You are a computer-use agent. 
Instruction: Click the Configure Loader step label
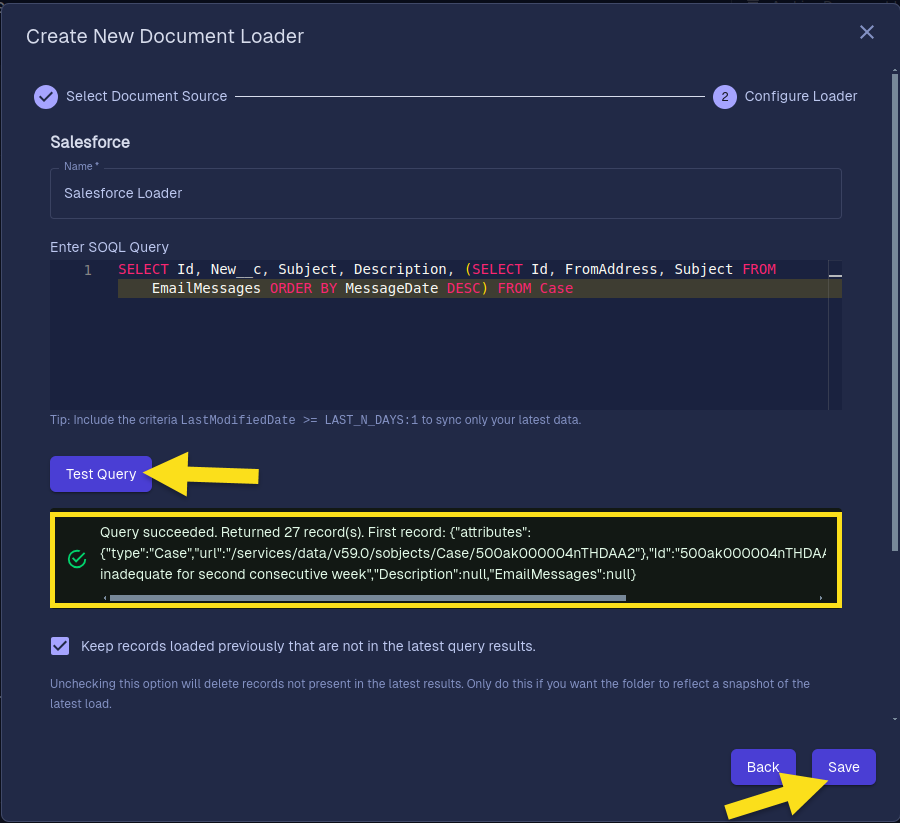coord(801,96)
